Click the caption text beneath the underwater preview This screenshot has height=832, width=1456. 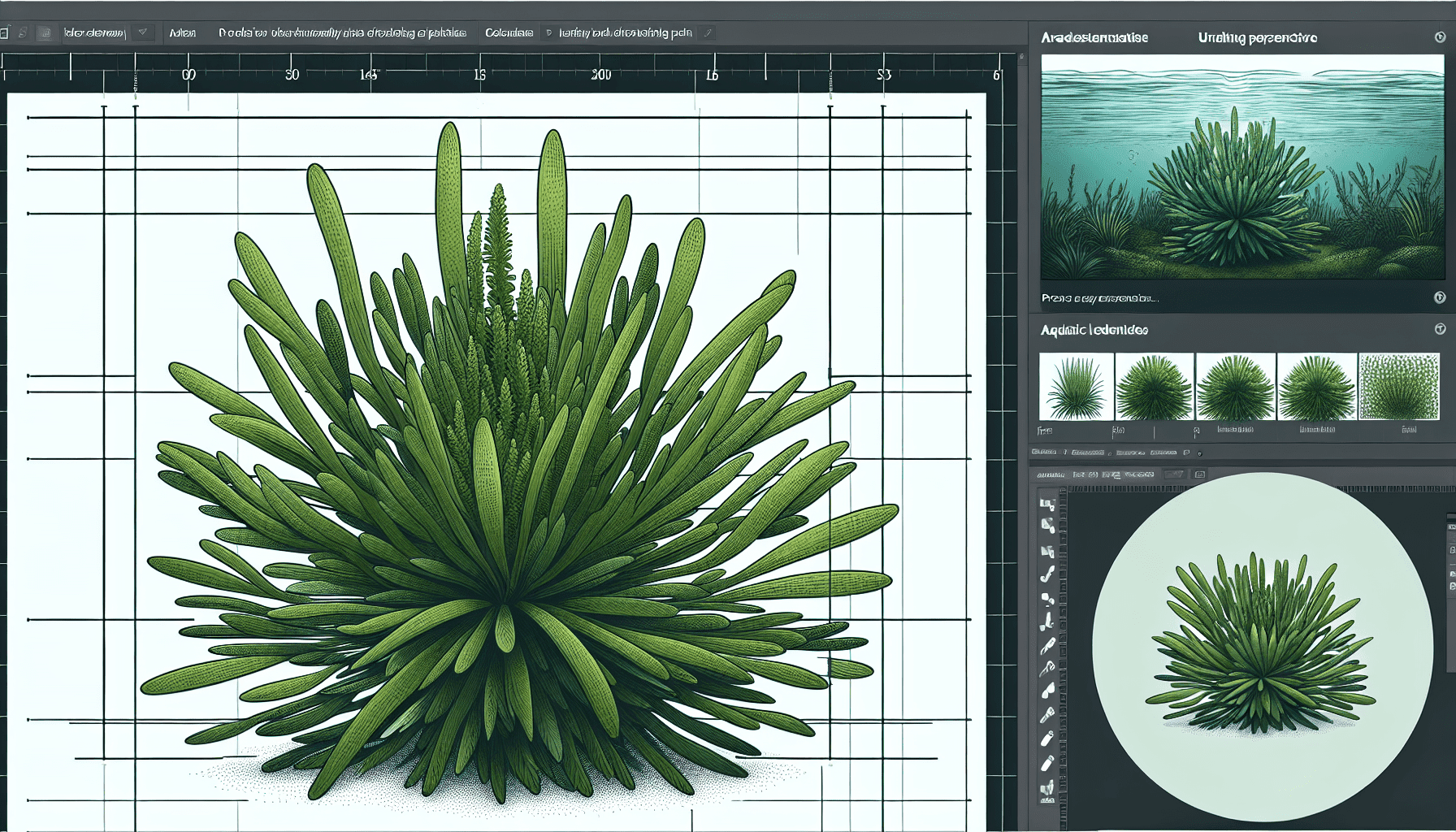(x=1100, y=298)
